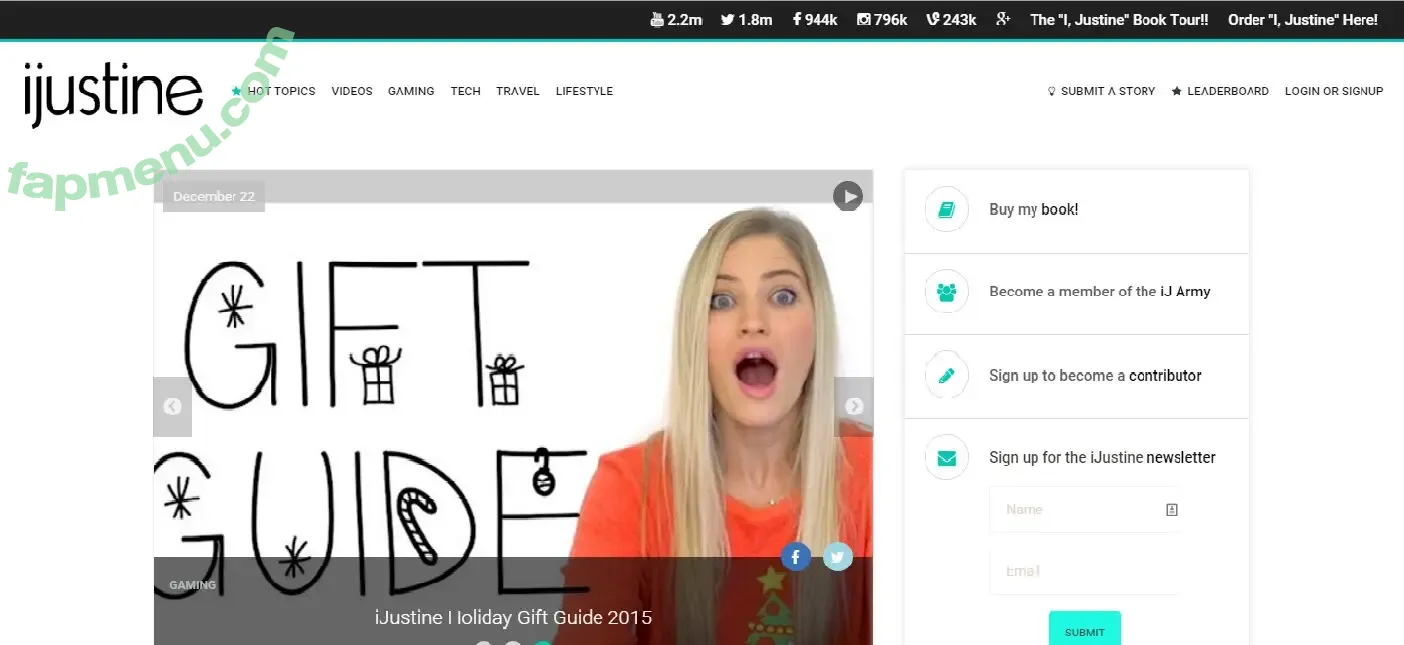The image size is (1404, 645).
Task: Click Order "I, Justine" Here link
Action: pyautogui.click(x=1302, y=19)
